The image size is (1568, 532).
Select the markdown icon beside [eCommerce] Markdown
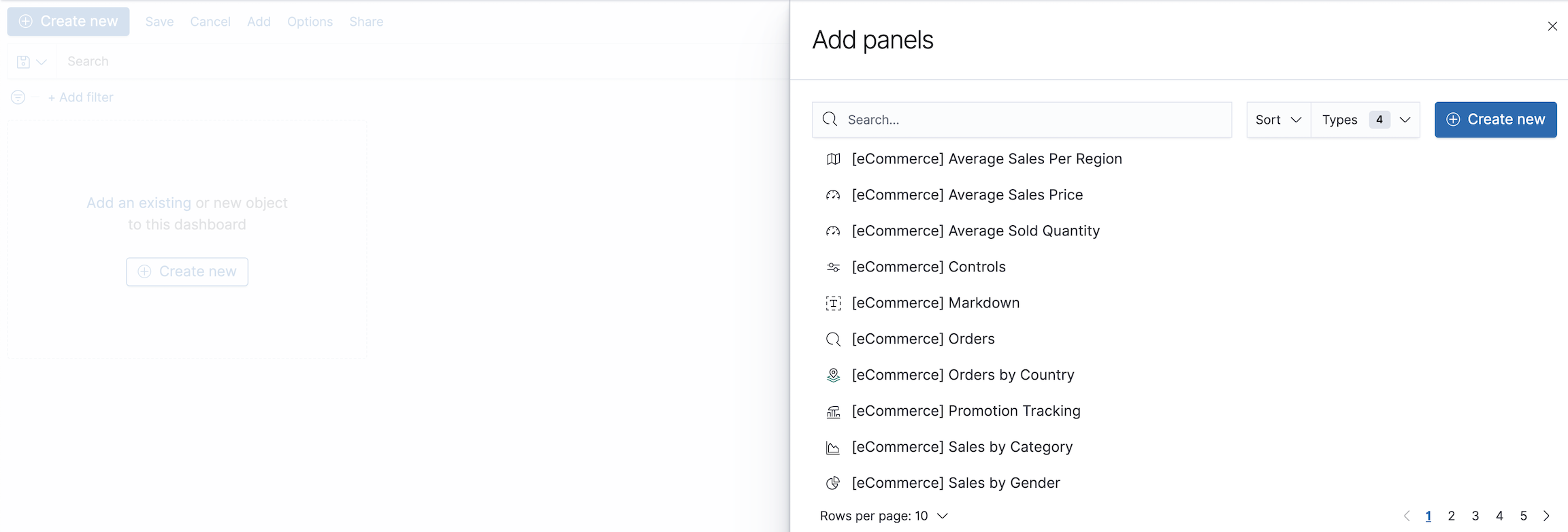833,303
